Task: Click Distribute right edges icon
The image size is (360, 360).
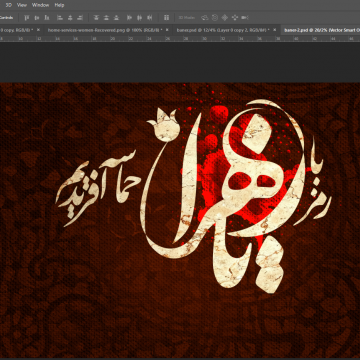Action: [x=150, y=17]
